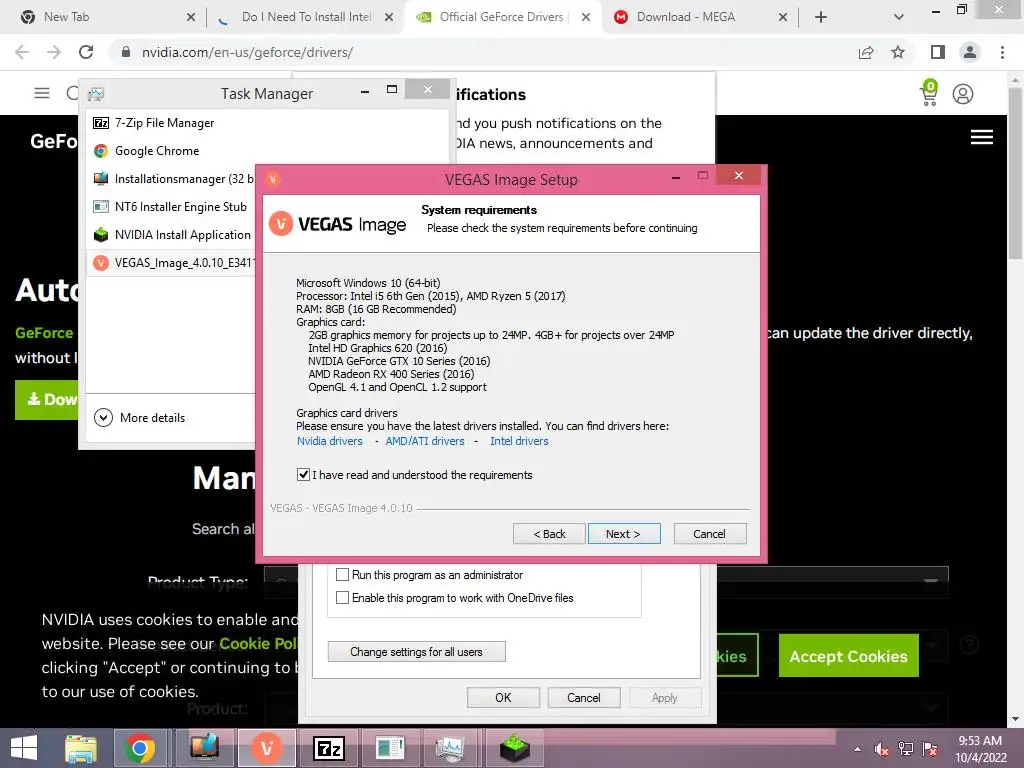Open Chrome side panel icon
This screenshot has width=1024, height=768.
[938, 52]
